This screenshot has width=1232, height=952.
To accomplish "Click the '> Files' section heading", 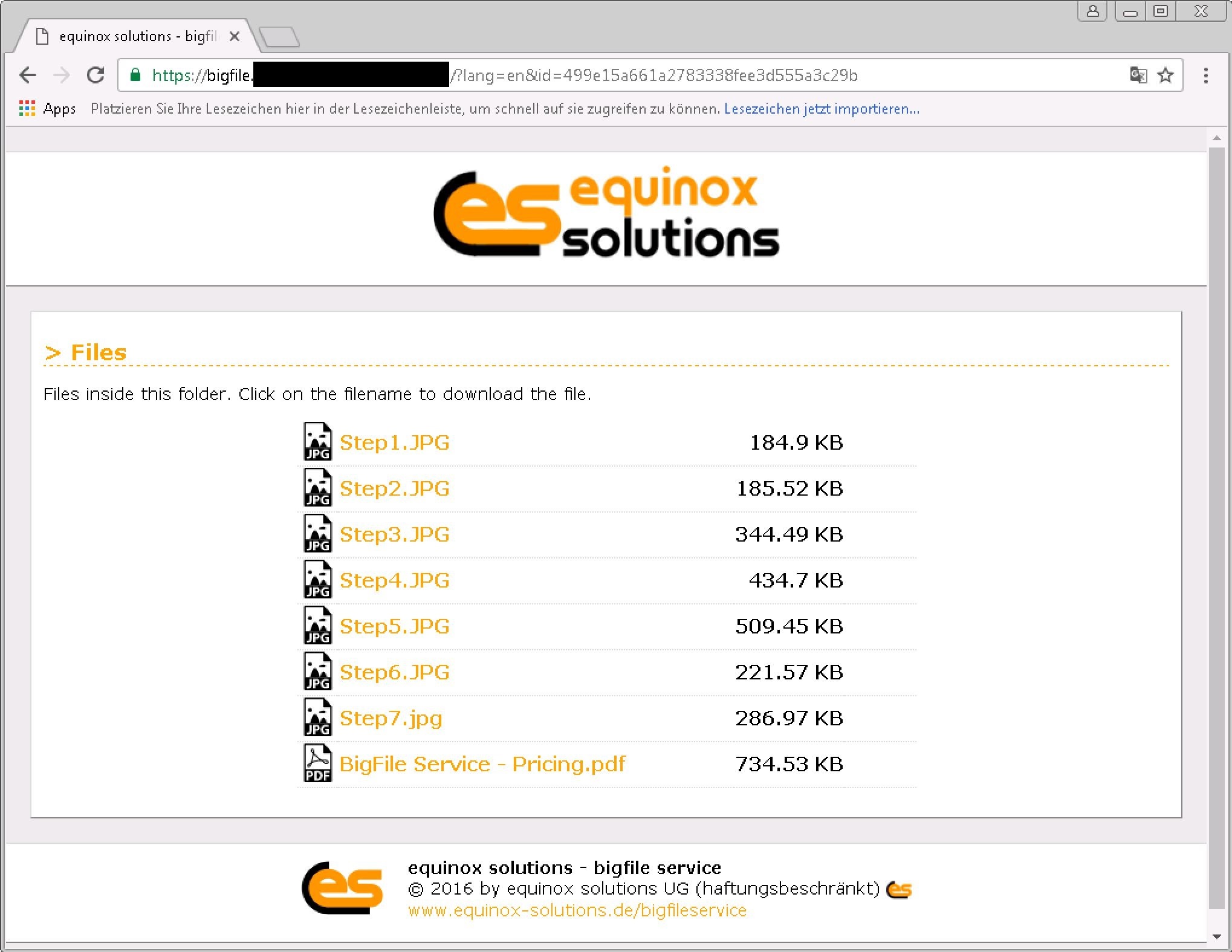I will tap(85, 352).
